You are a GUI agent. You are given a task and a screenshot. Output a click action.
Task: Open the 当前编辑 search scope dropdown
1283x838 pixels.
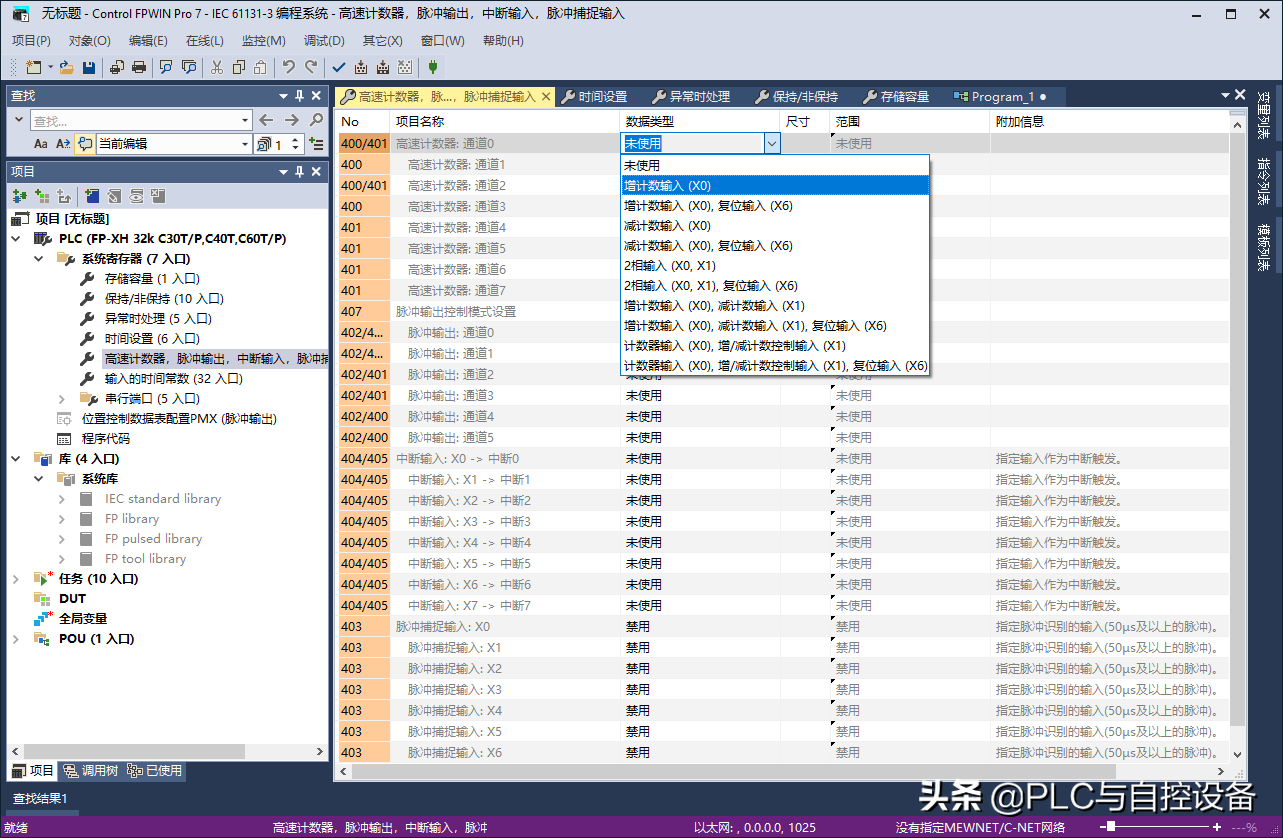pos(246,144)
